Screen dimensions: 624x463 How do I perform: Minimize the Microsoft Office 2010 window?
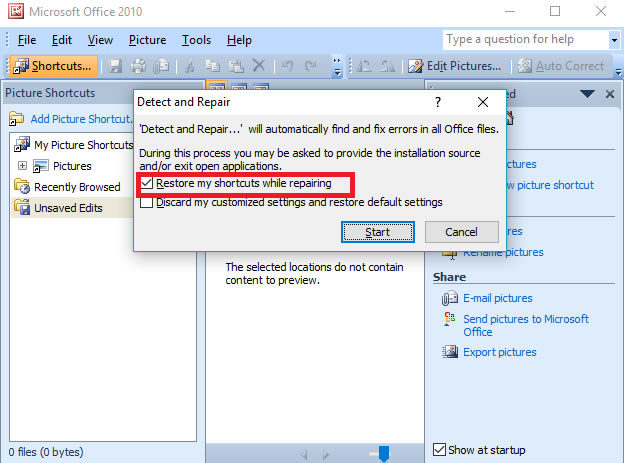pyautogui.click(x=510, y=12)
